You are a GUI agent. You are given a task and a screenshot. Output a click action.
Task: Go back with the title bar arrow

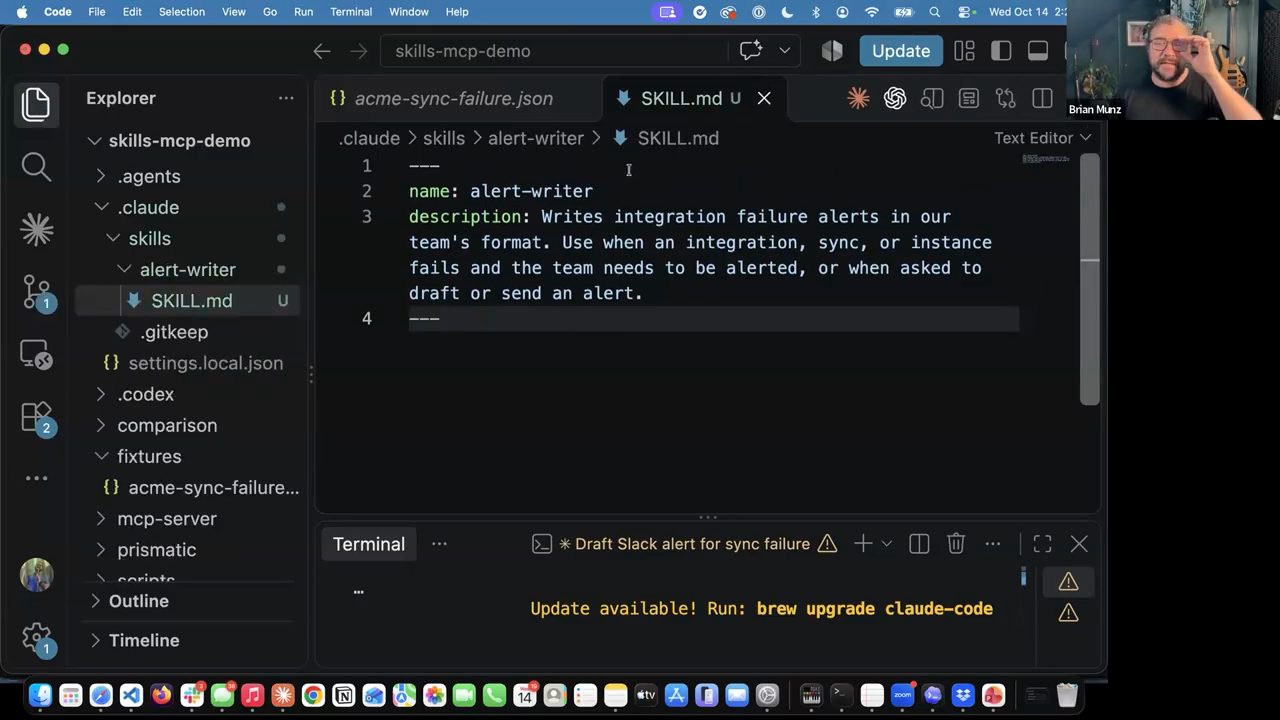(322, 51)
